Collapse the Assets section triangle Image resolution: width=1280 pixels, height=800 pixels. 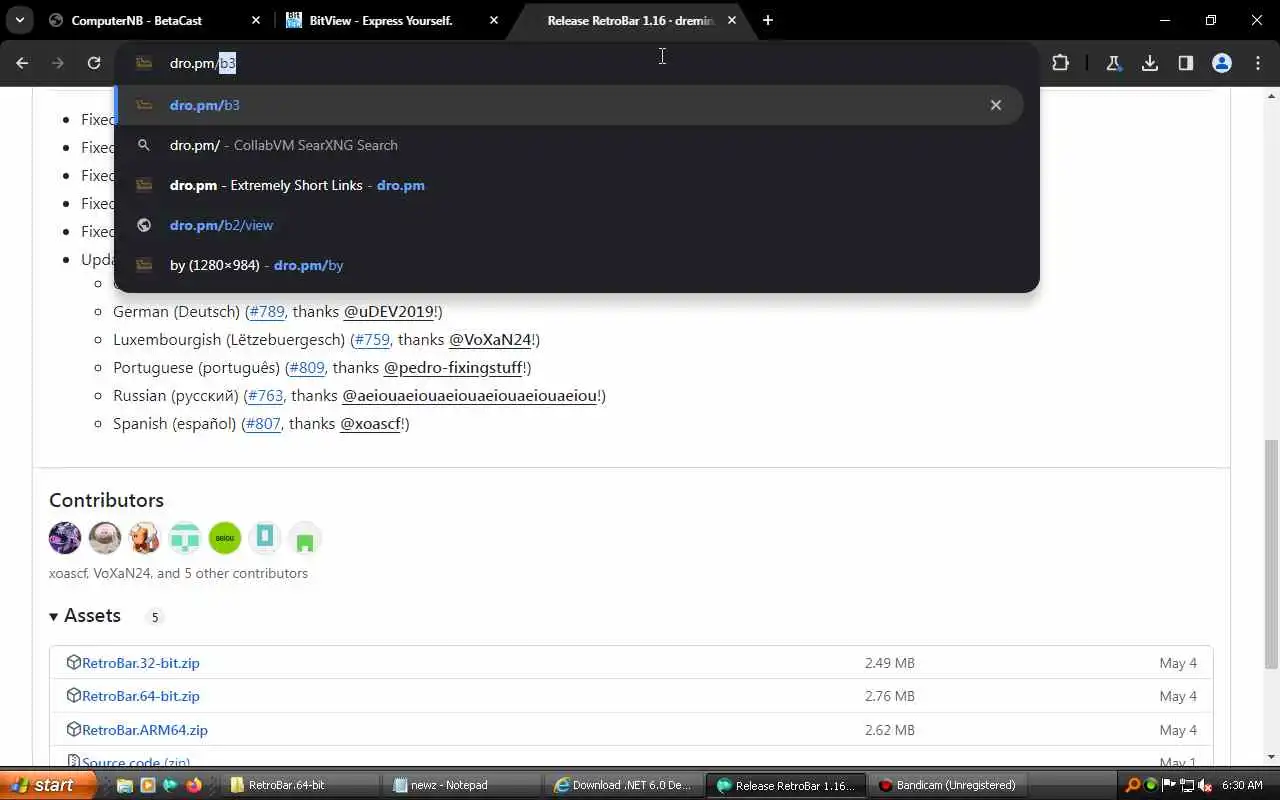pos(54,616)
